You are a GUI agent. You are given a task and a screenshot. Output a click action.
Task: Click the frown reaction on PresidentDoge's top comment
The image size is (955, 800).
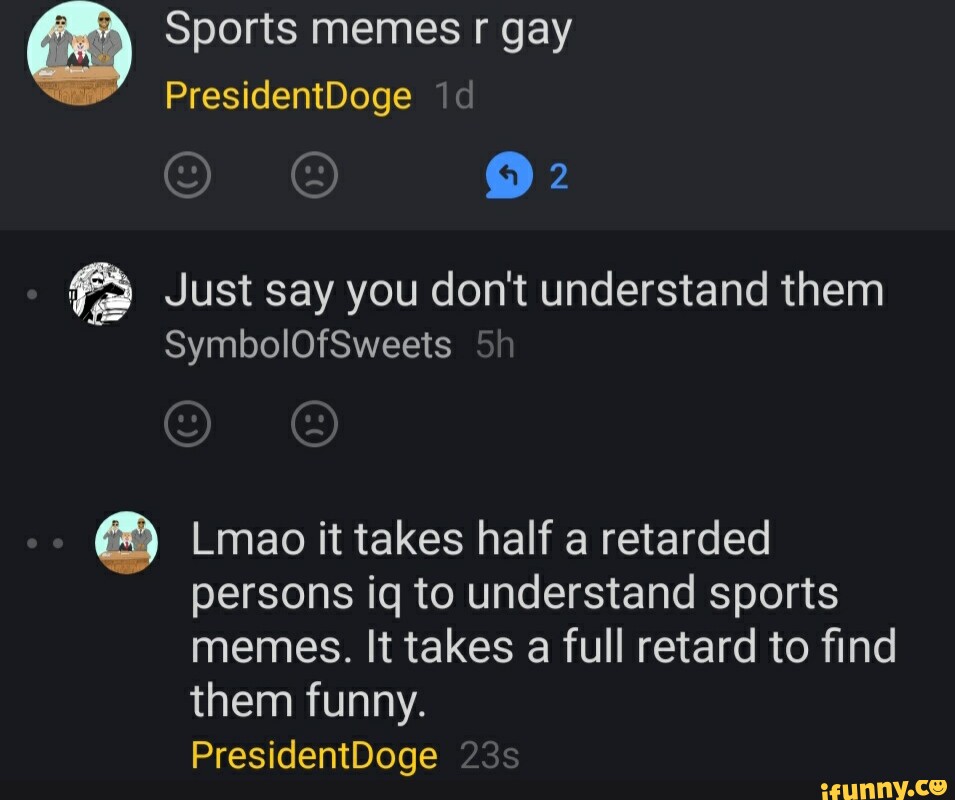click(314, 175)
